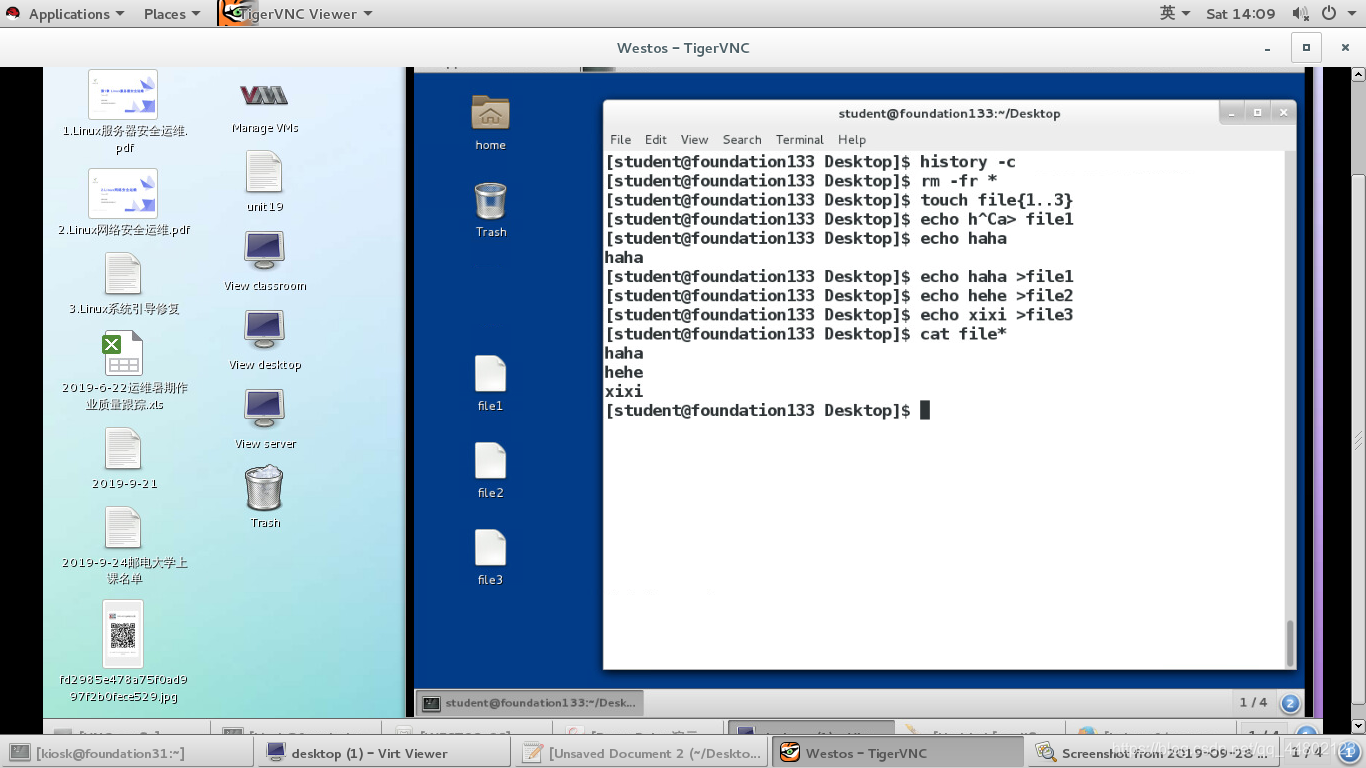Image resolution: width=1366 pixels, height=768 pixels.
Task: Open terminal Help menu
Action: pyautogui.click(x=852, y=140)
